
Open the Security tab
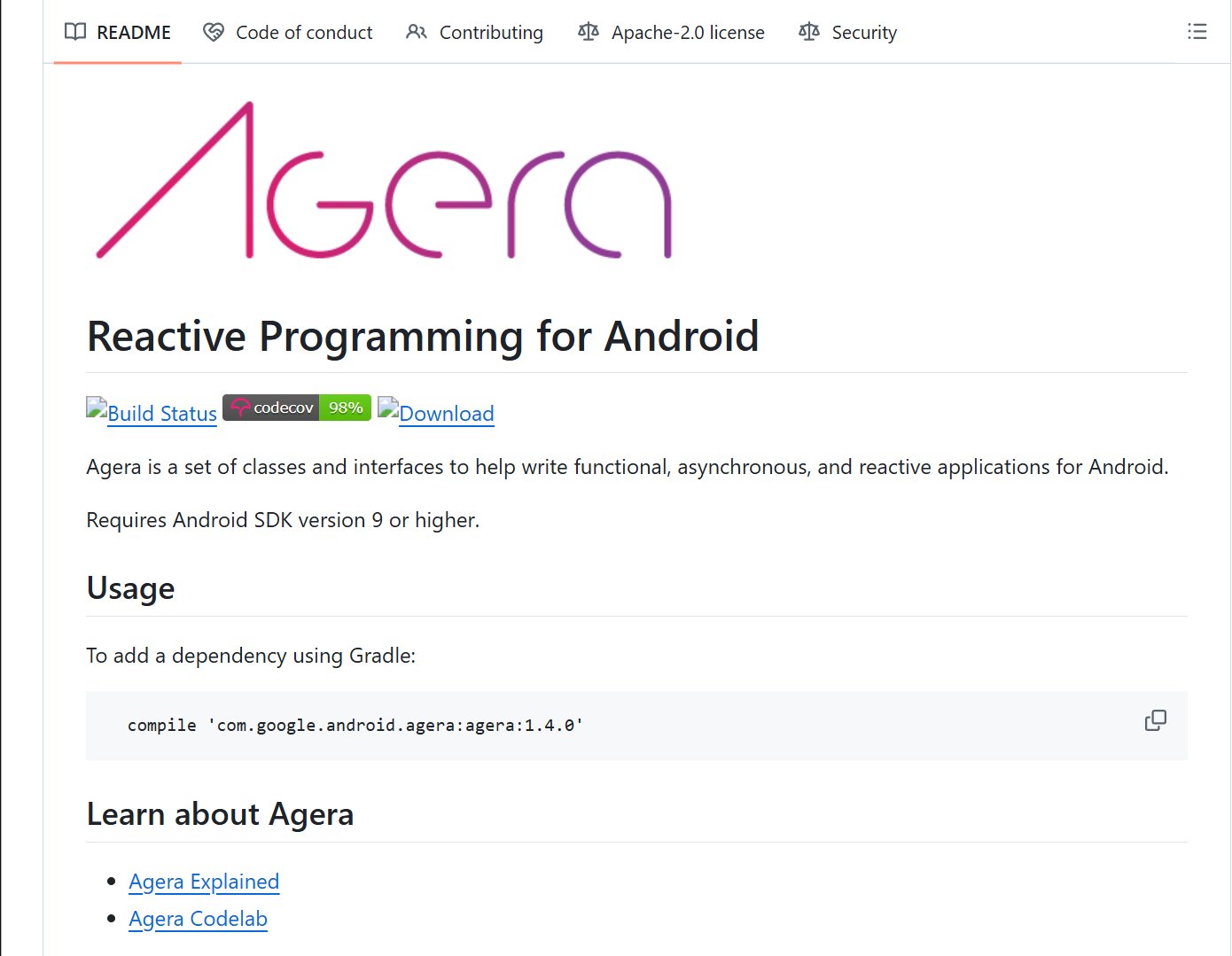[864, 32]
